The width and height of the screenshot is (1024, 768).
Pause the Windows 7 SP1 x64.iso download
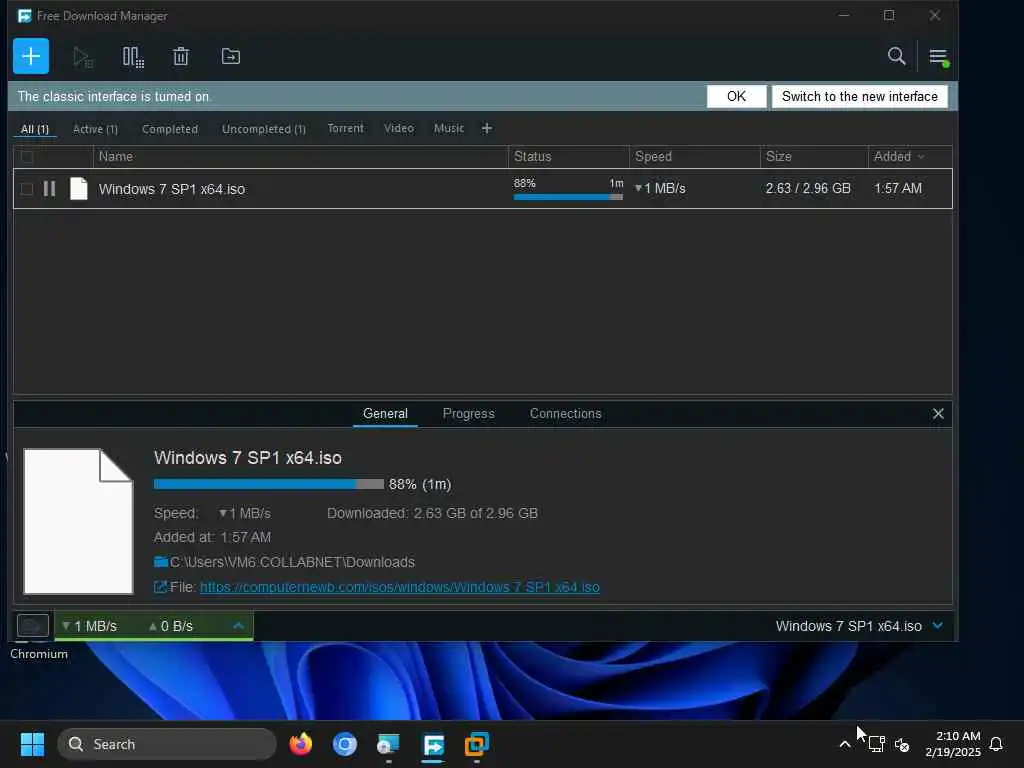click(x=50, y=189)
